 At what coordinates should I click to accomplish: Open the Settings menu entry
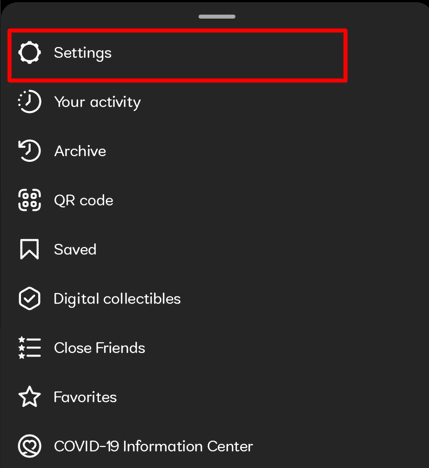pos(178,55)
